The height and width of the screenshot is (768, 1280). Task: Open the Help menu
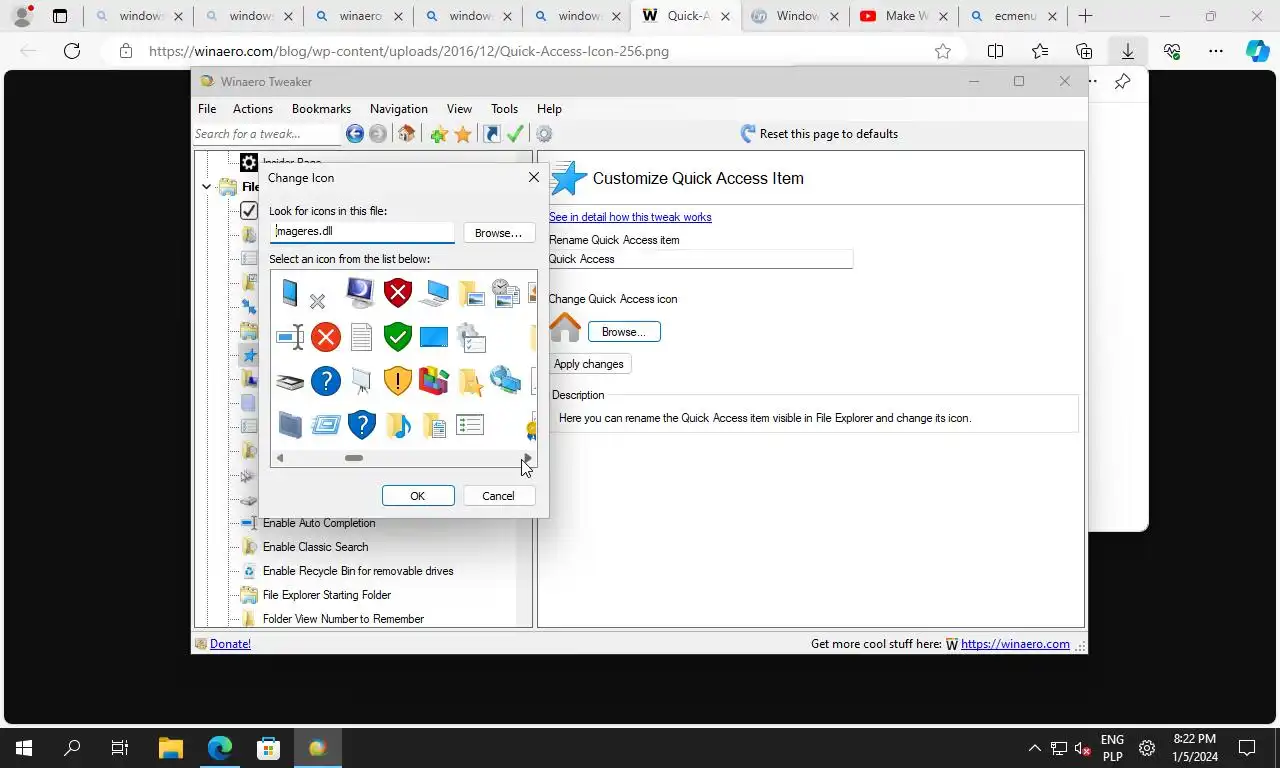click(x=549, y=109)
